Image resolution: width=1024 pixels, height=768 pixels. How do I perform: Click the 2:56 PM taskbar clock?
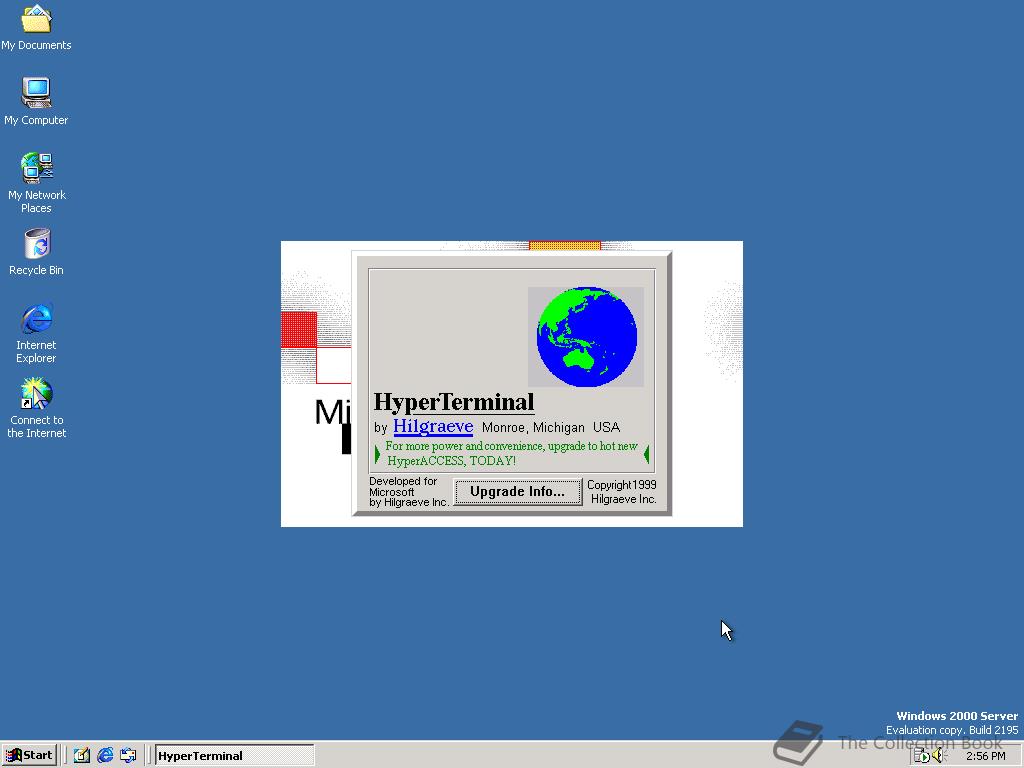pyautogui.click(x=985, y=756)
